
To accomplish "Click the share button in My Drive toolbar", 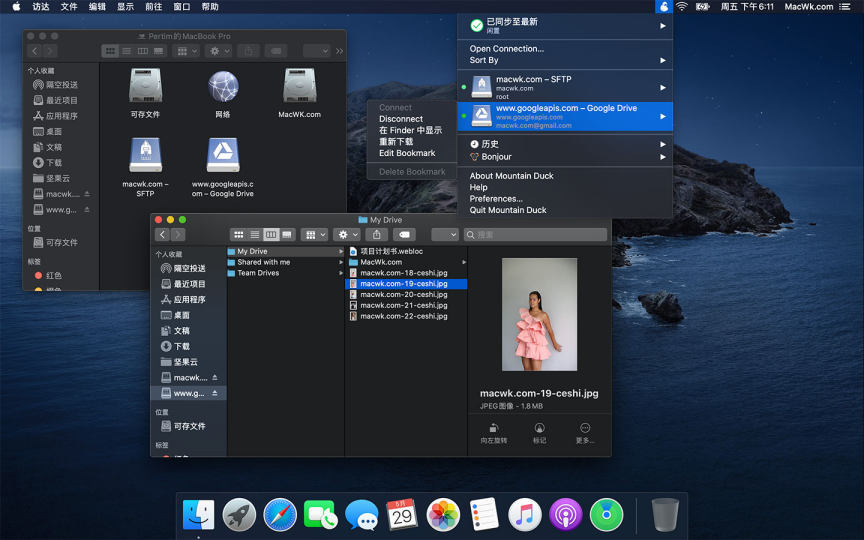I will (376, 234).
